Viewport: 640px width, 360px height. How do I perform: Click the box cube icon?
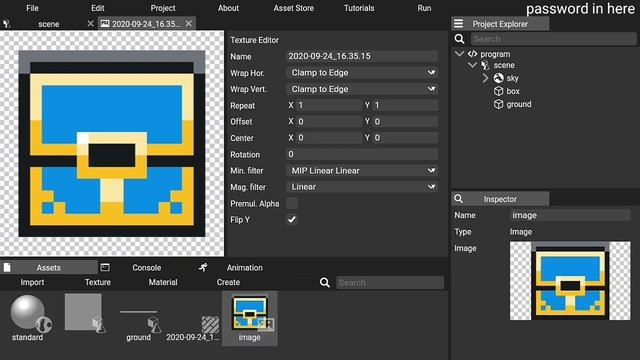pyautogui.click(x=498, y=91)
